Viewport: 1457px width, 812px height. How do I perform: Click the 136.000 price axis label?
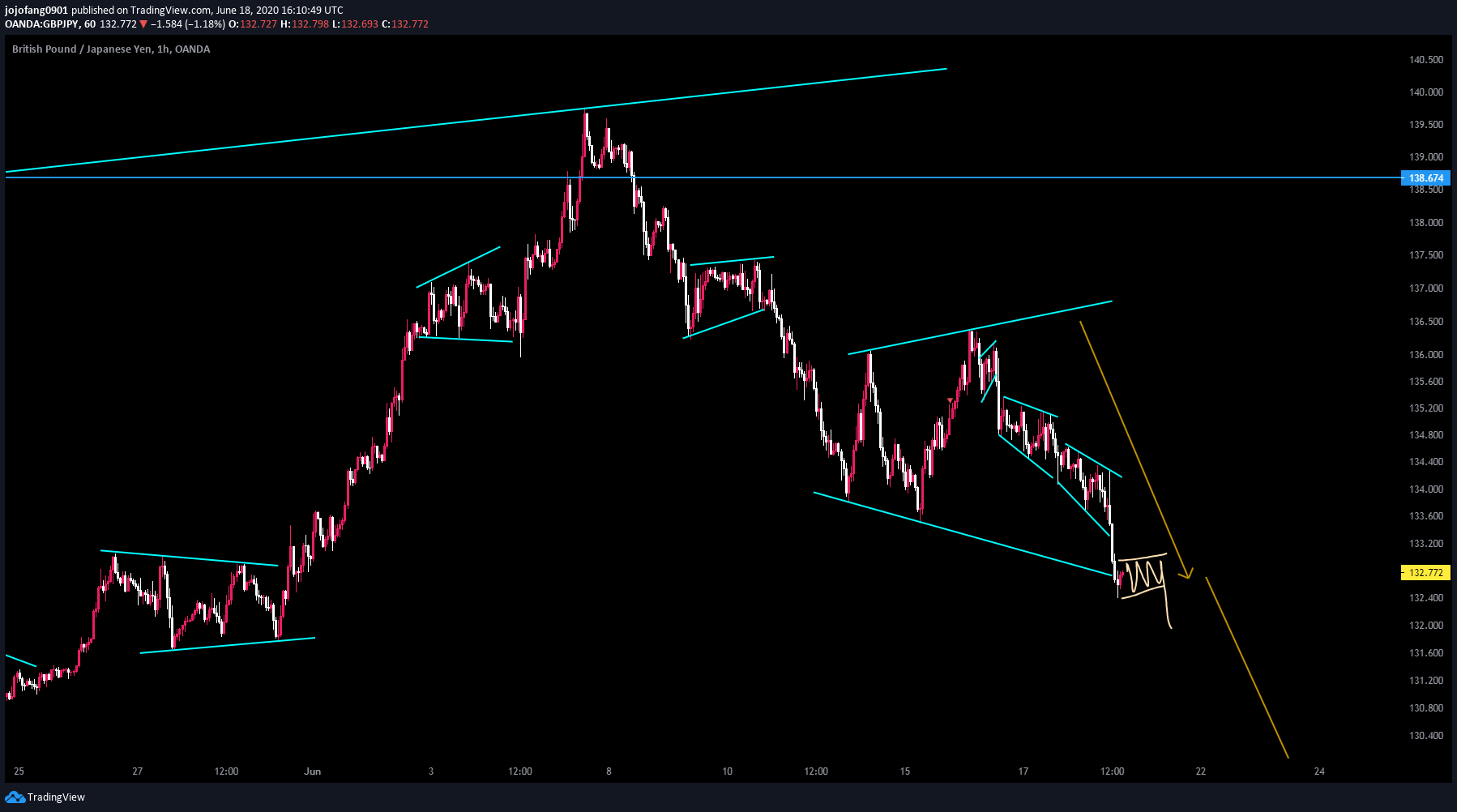click(1426, 355)
